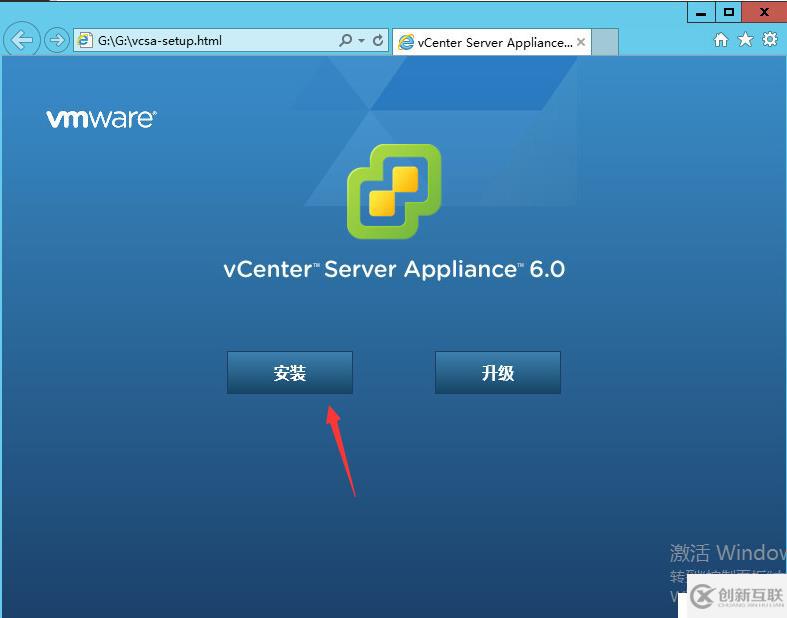Open the browser Tools gear menu
Viewport: 787px width, 618px height.
coord(770,39)
